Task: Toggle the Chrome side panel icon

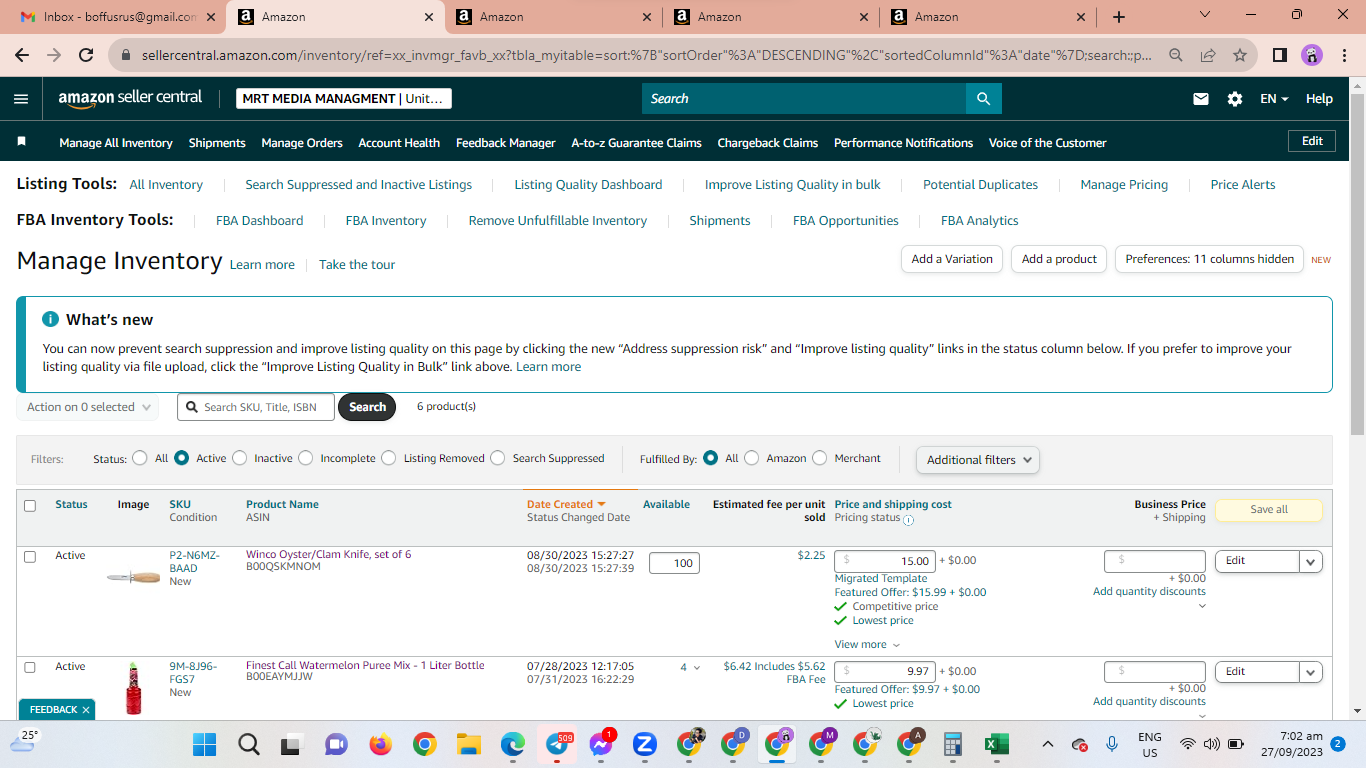Action: (x=1279, y=55)
